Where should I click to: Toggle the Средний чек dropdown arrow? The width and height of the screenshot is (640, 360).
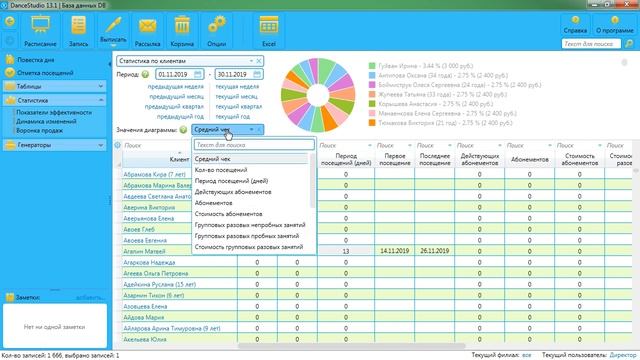click(251, 130)
